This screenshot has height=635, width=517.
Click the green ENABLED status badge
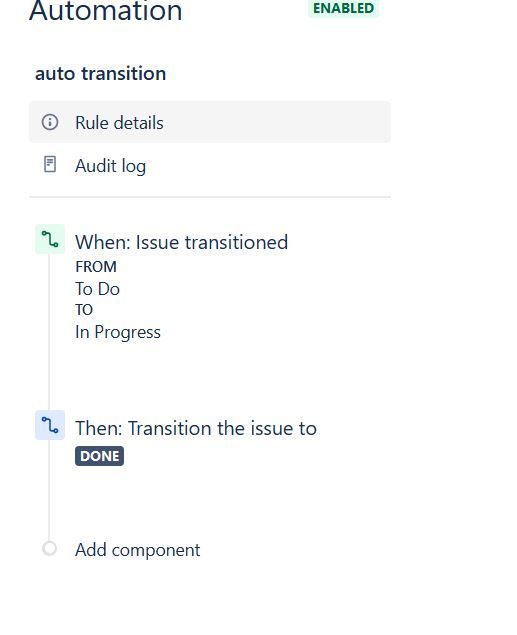tap(343, 9)
